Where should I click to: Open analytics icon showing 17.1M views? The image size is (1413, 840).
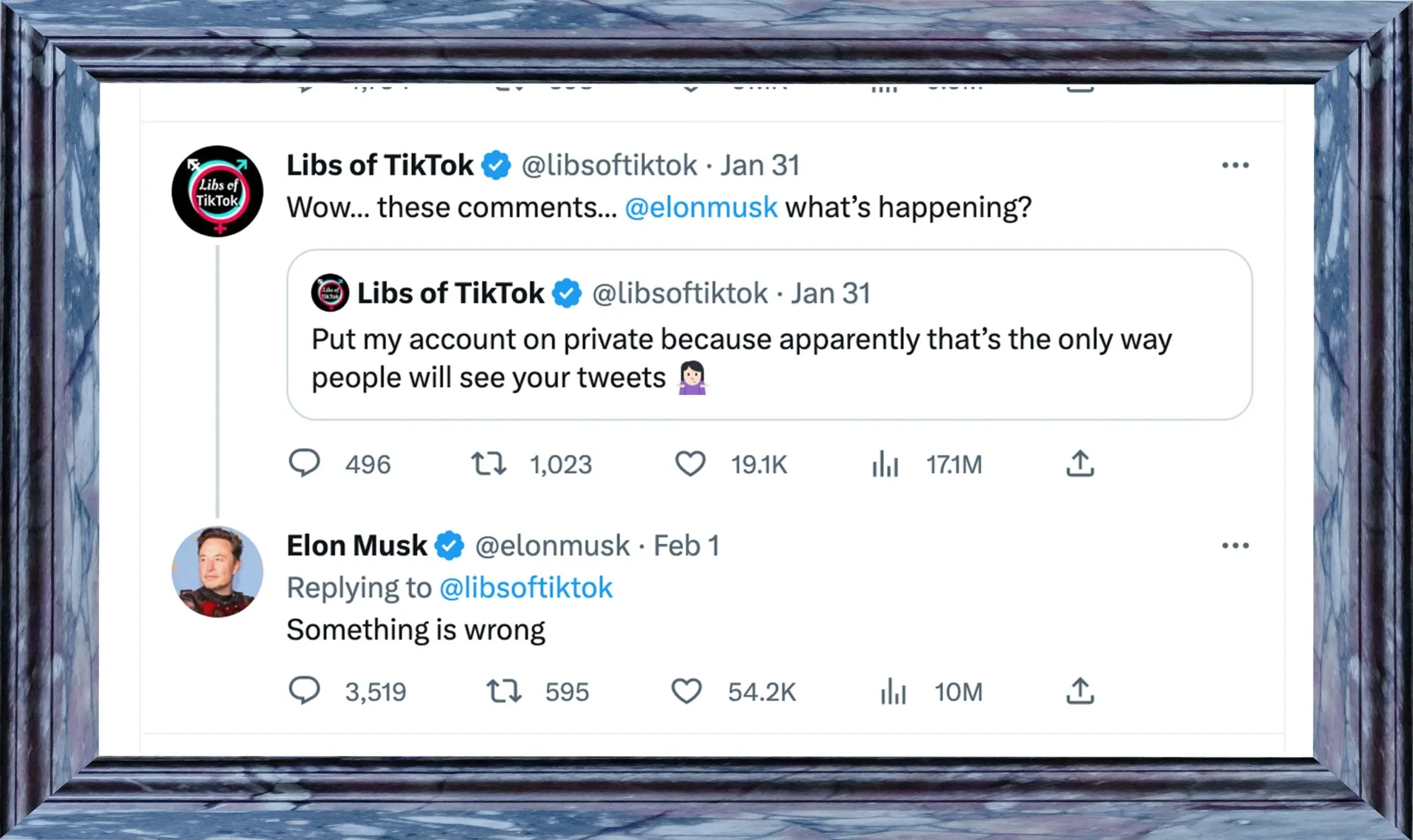[885, 464]
